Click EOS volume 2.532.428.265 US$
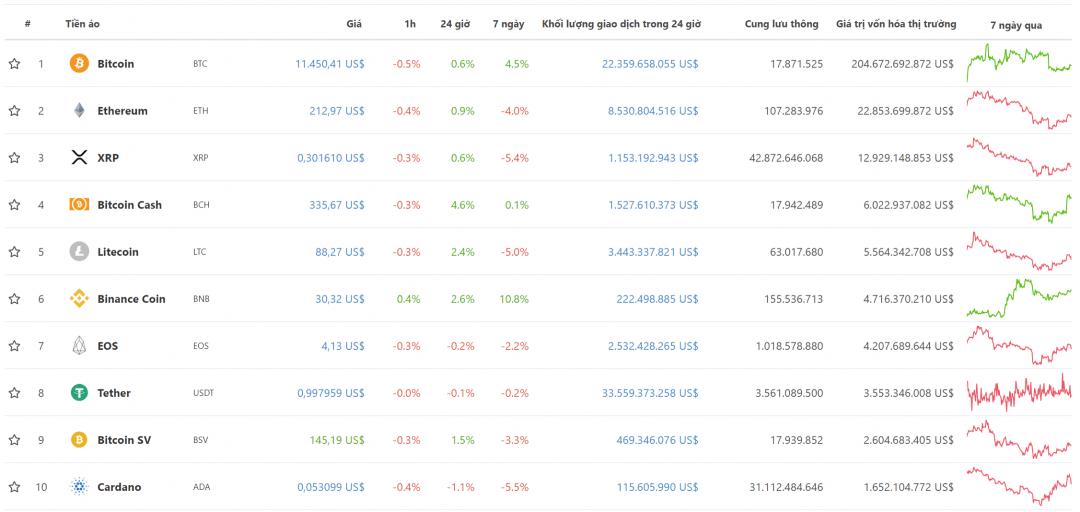 (x=653, y=346)
